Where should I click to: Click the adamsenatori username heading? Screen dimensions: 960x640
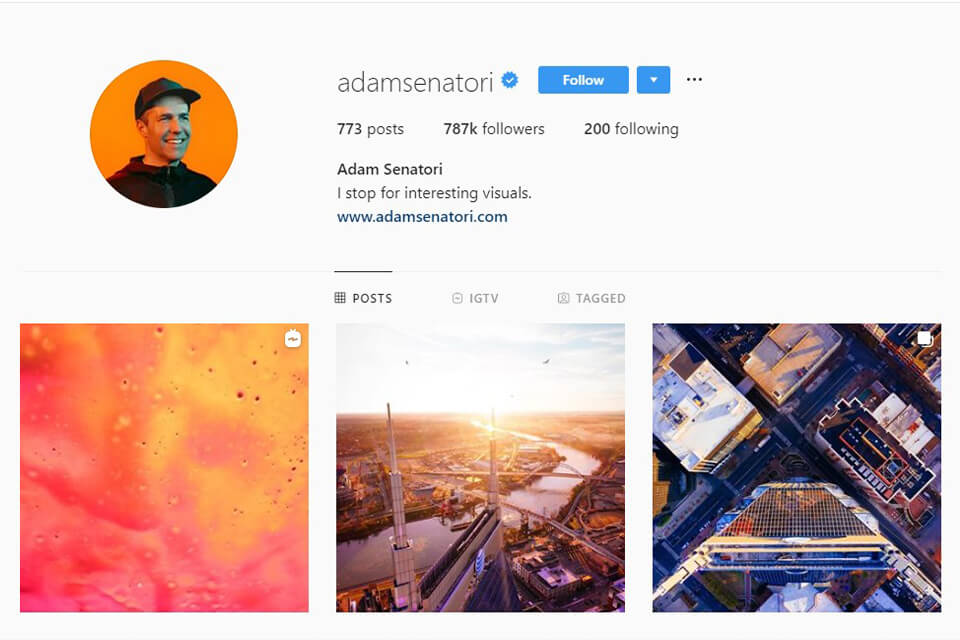click(415, 82)
